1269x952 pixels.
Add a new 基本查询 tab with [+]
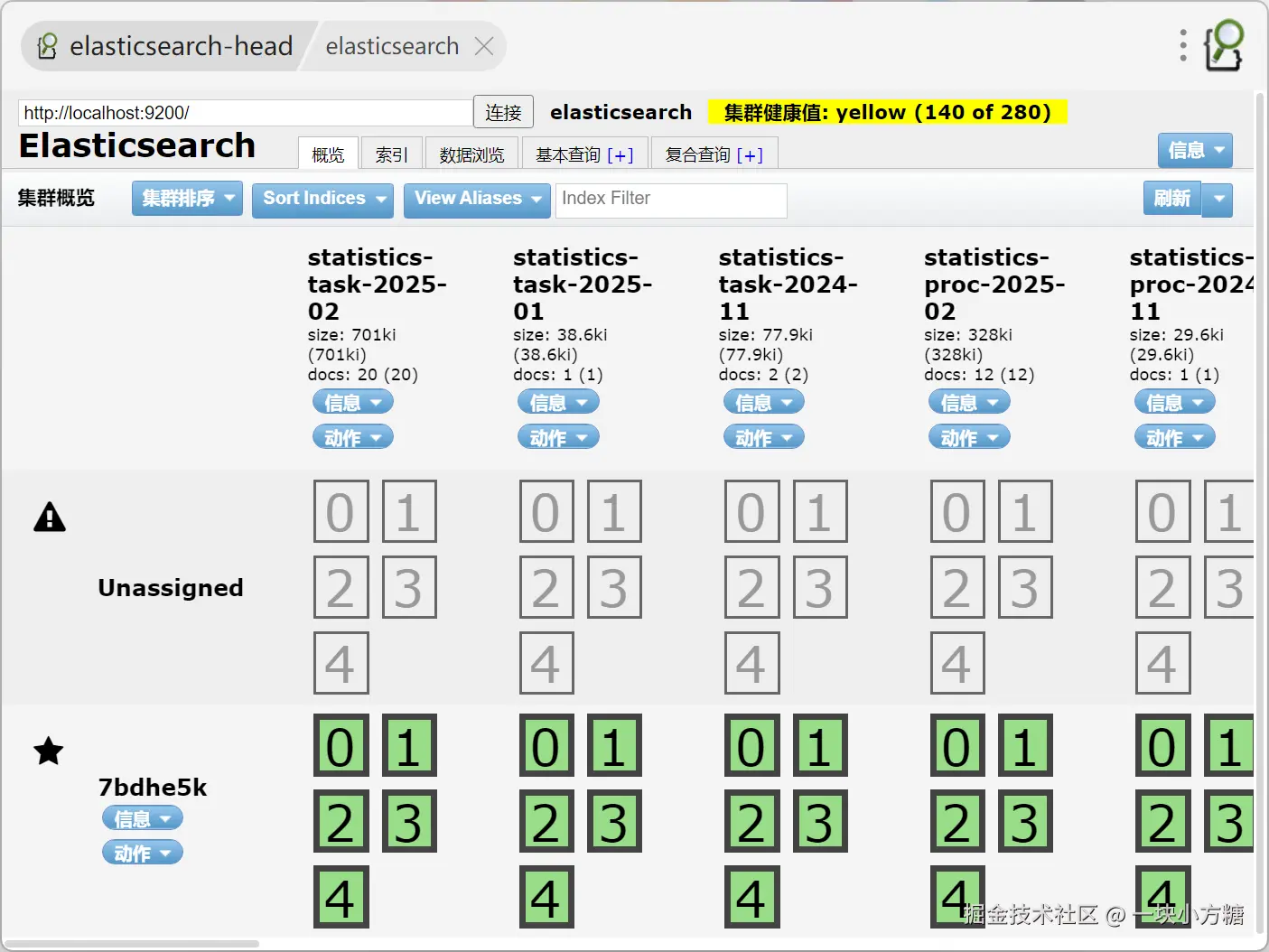click(621, 155)
